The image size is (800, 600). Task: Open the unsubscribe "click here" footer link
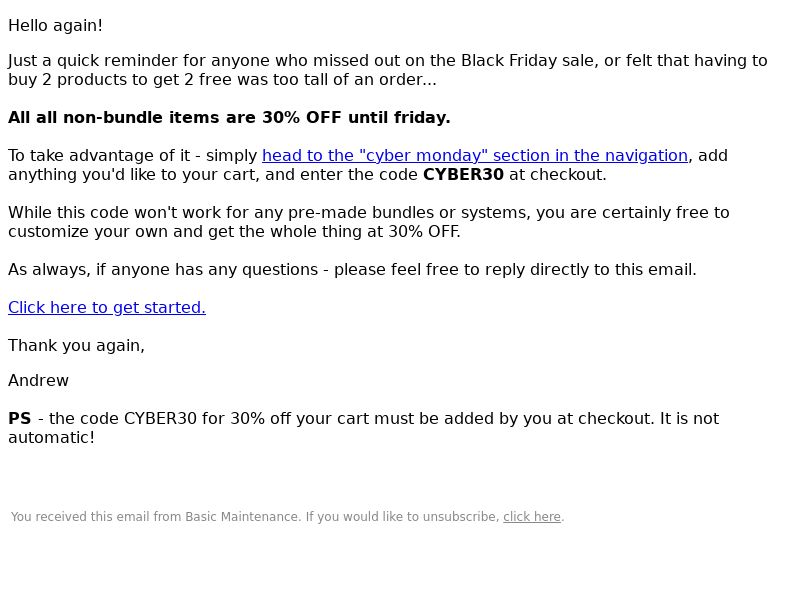pyautogui.click(x=532, y=517)
